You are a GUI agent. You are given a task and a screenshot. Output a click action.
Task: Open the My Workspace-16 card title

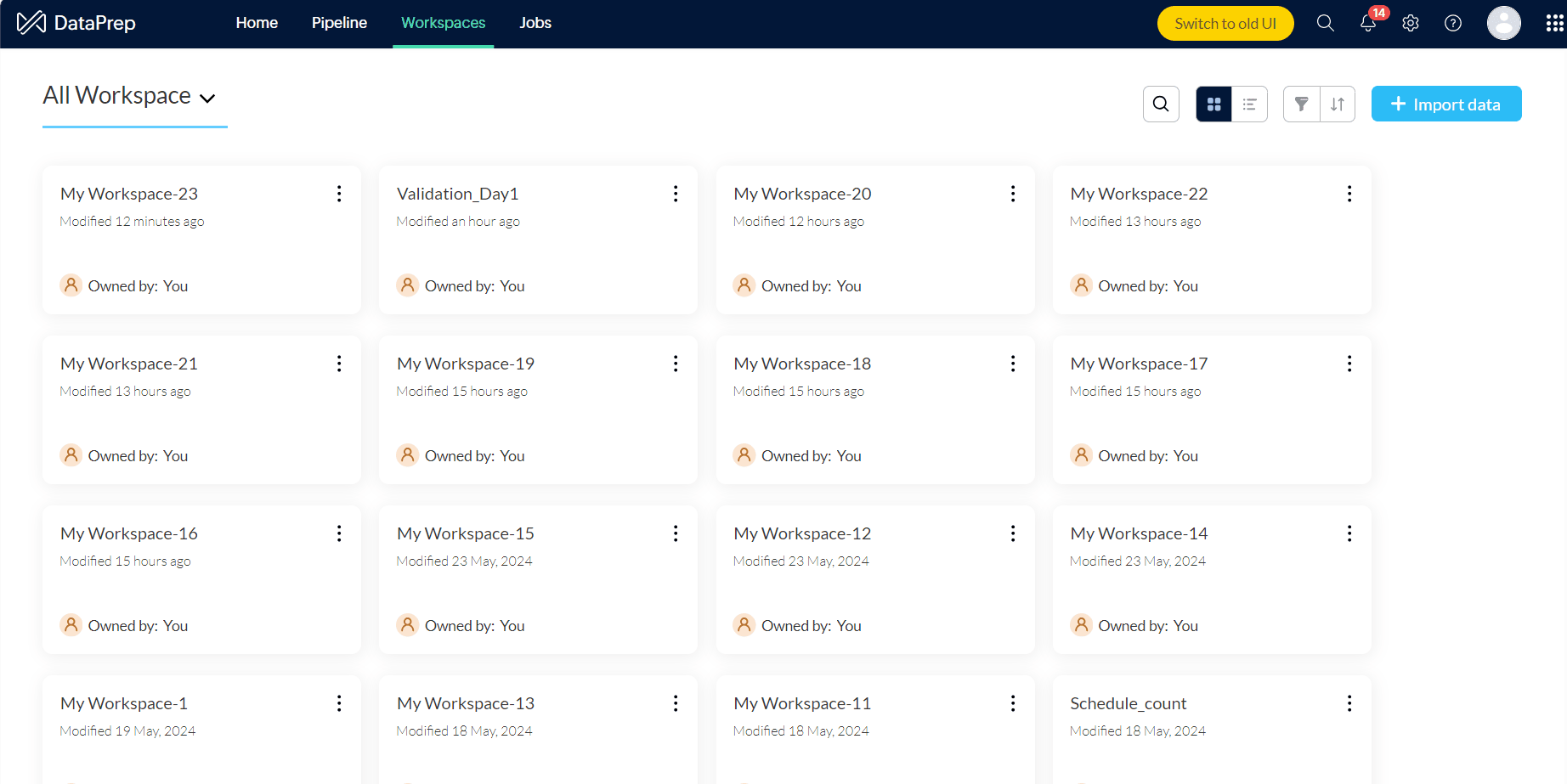pyautogui.click(x=129, y=533)
